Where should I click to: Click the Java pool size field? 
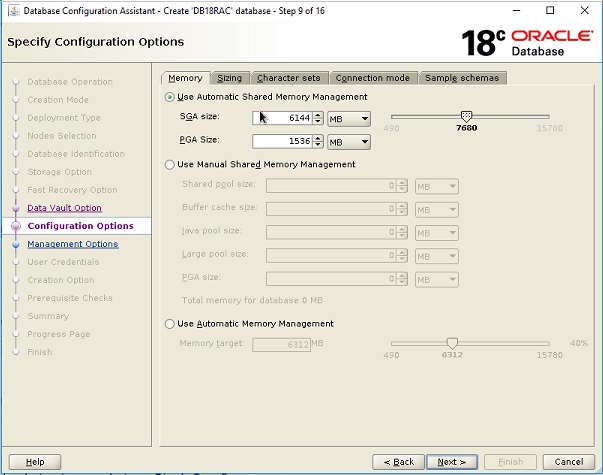click(331, 232)
